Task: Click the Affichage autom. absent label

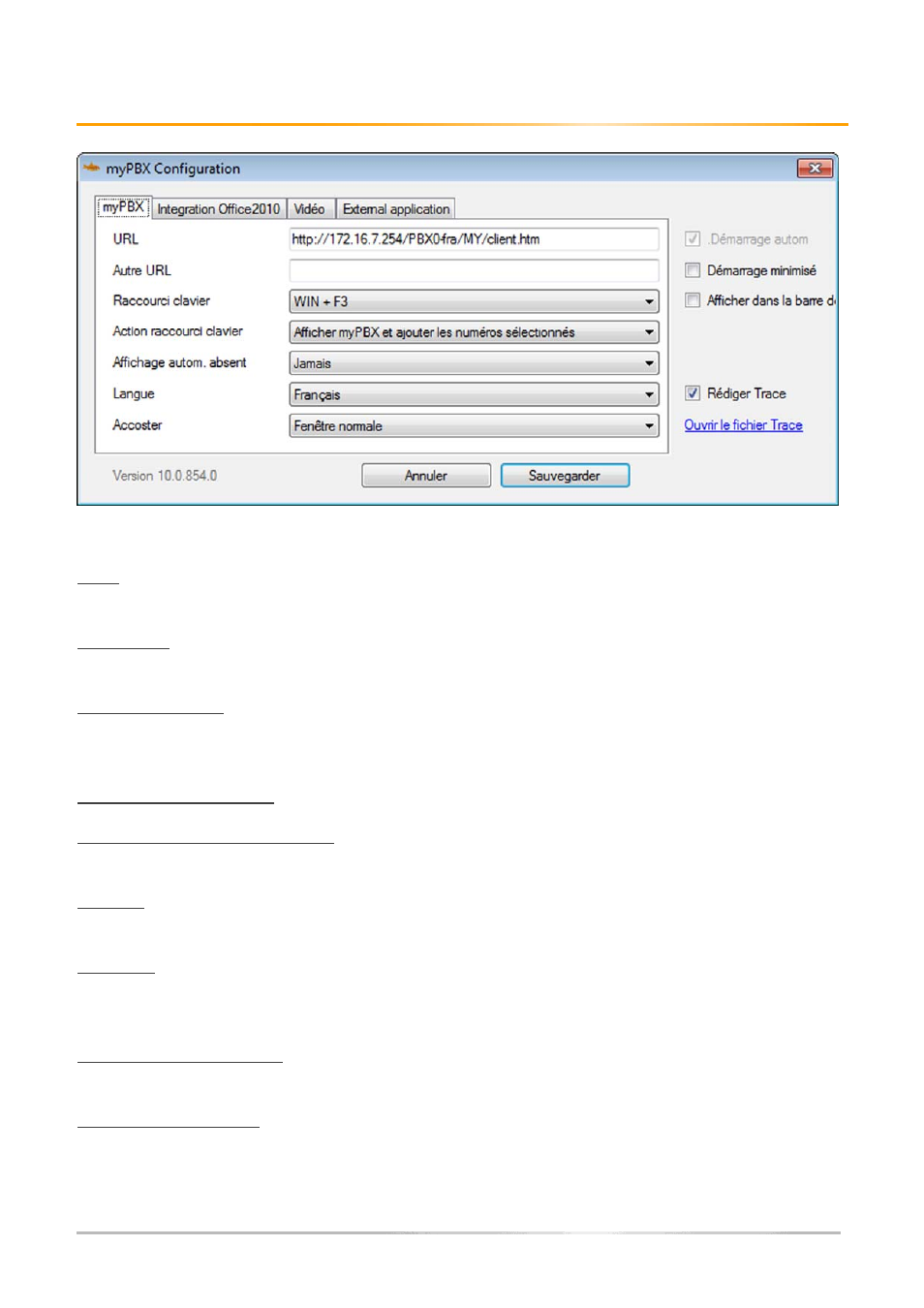Action: [179, 362]
